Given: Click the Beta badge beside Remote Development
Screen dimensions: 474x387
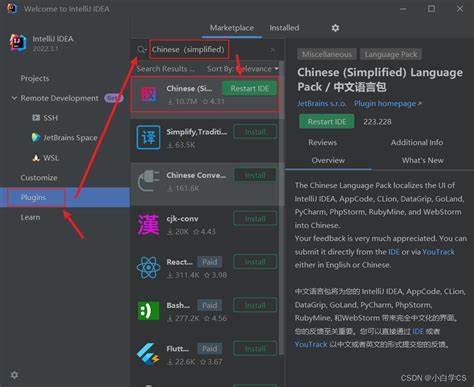Looking at the screenshot, I should 114,98.
